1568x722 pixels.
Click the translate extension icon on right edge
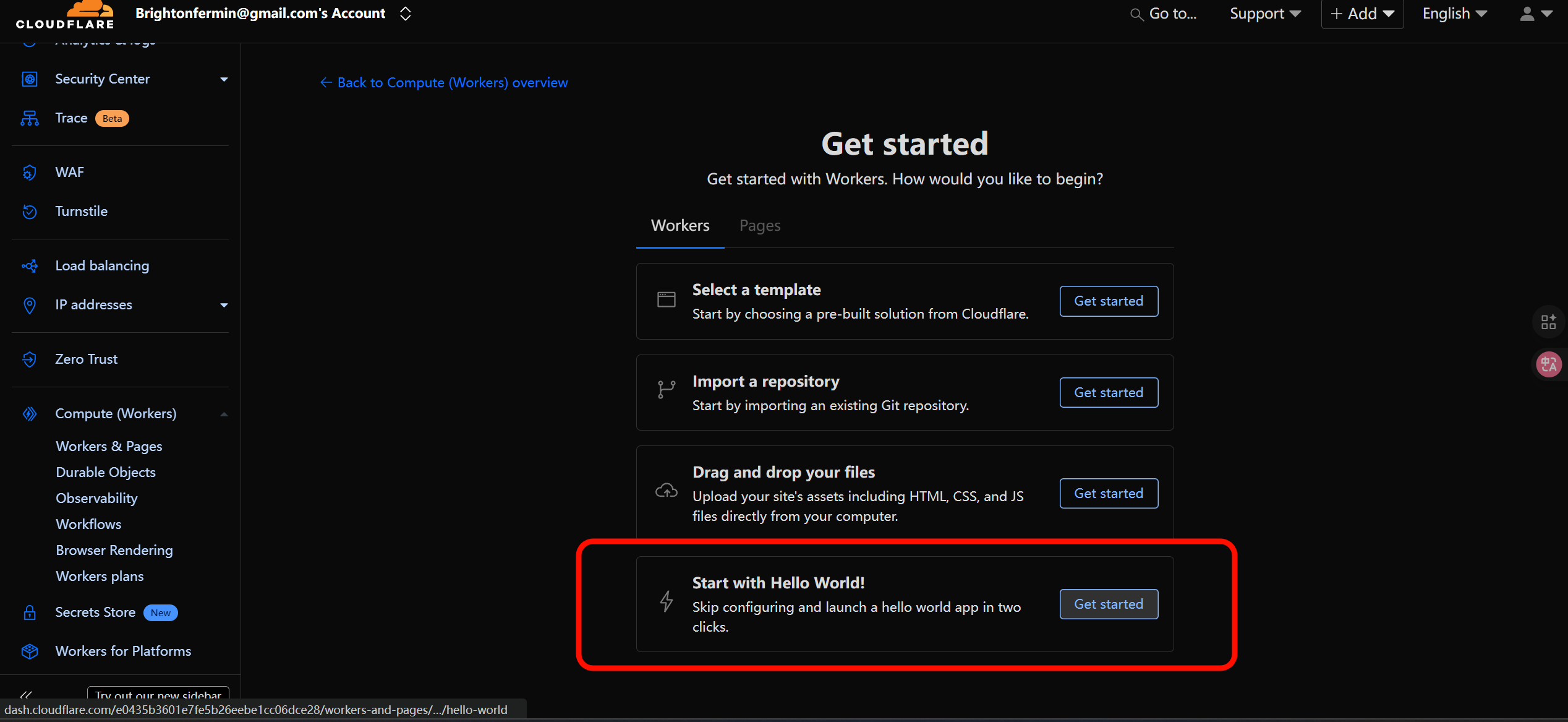point(1548,364)
